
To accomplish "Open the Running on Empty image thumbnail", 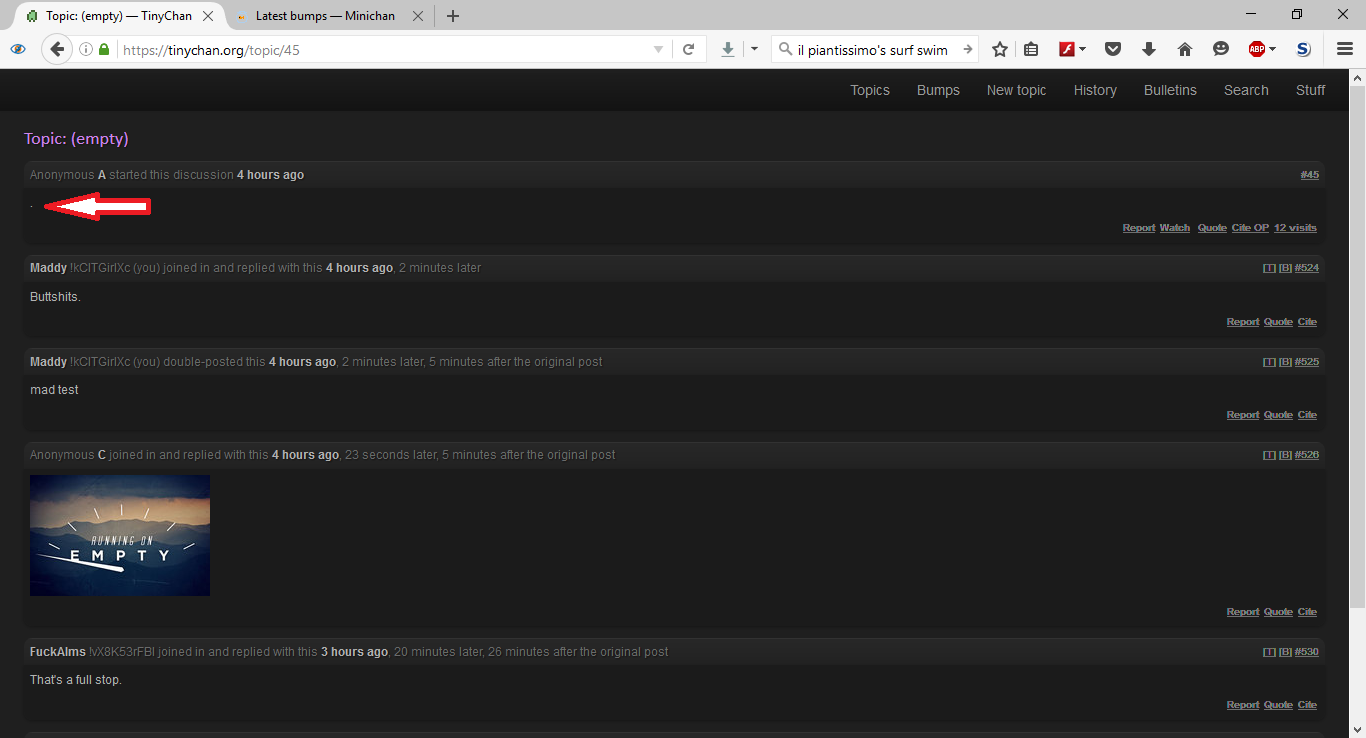I will tap(120, 535).
